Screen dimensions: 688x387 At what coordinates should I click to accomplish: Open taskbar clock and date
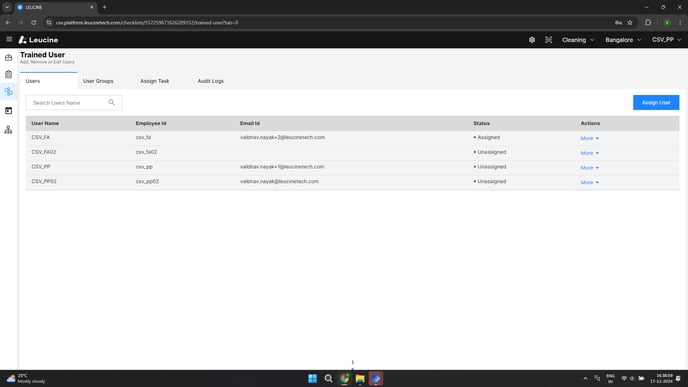pyautogui.click(x=661, y=378)
